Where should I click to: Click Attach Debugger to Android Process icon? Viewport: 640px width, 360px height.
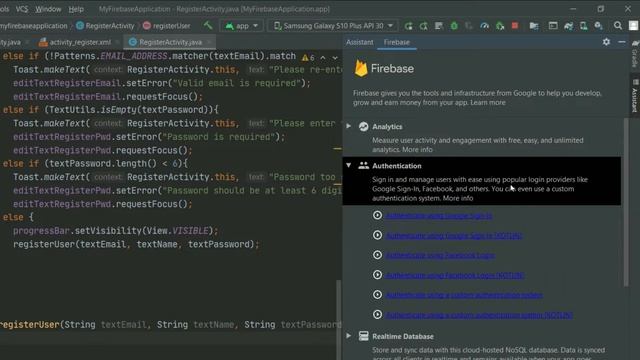click(x=500, y=26)
